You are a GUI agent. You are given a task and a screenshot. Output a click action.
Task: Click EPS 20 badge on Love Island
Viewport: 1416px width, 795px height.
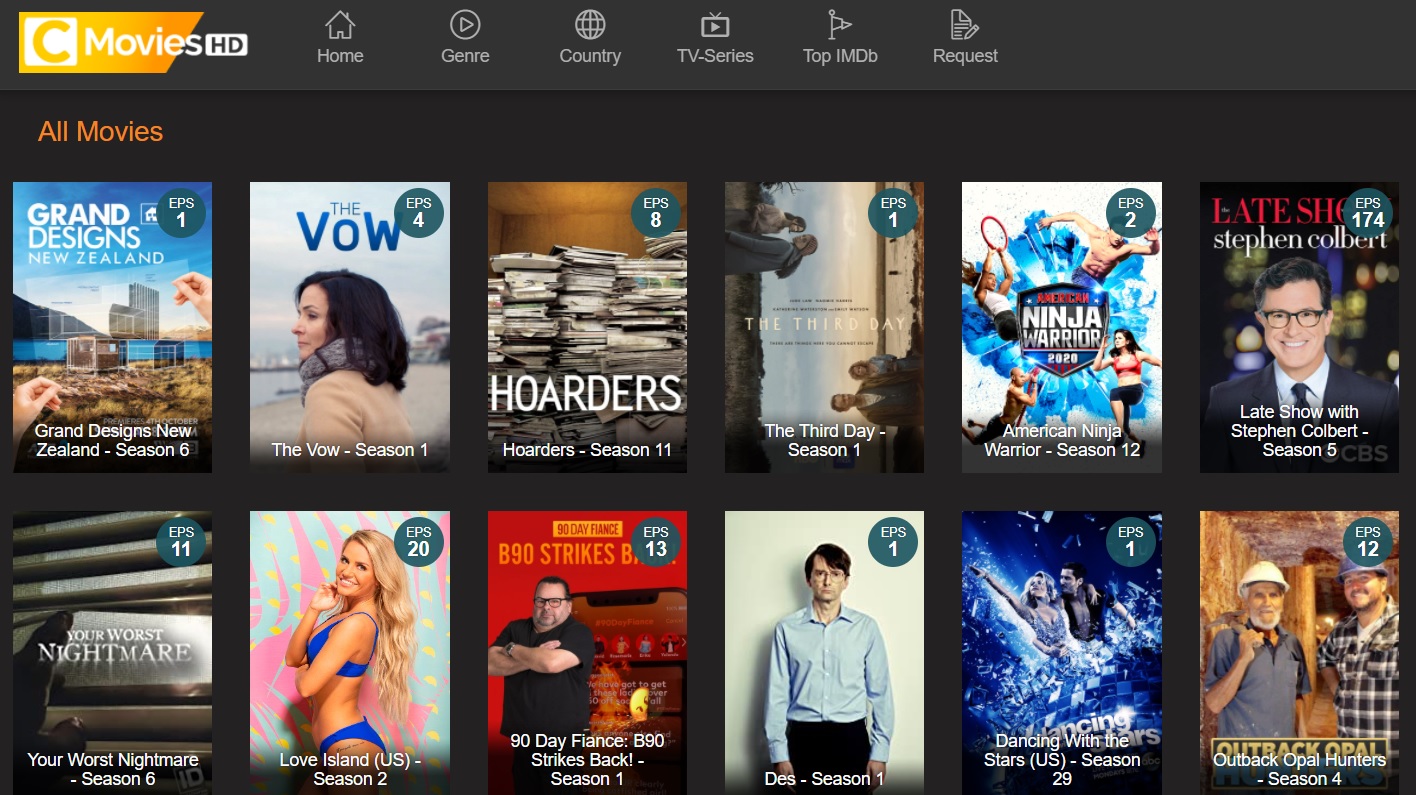419,542
